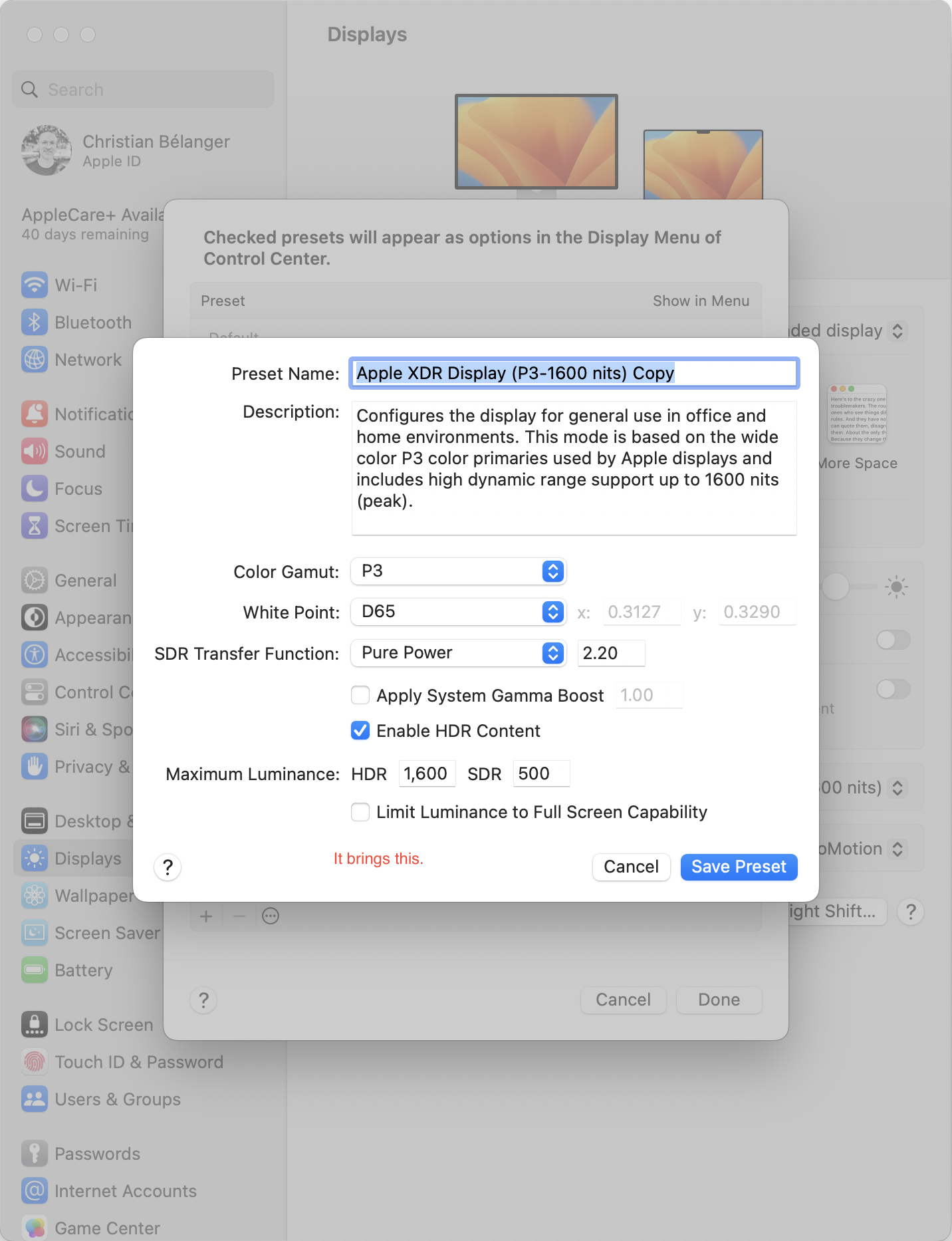The height and width of the screenshot is (1241, 952).
Task: Open the Siri & Spotlight icon
Action: coord(35,730)
